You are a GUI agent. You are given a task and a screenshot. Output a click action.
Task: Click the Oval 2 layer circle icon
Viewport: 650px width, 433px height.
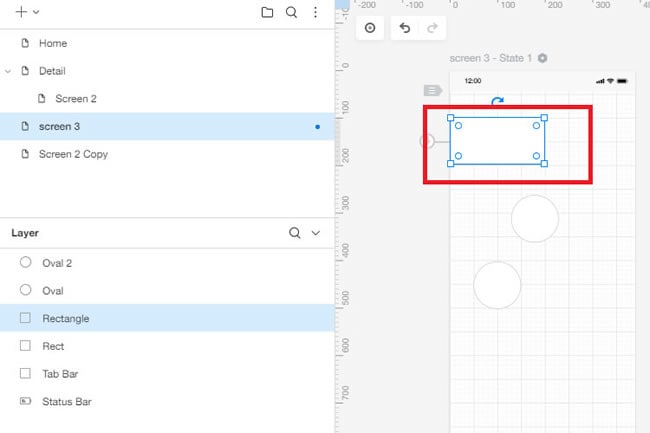[26, 262]
